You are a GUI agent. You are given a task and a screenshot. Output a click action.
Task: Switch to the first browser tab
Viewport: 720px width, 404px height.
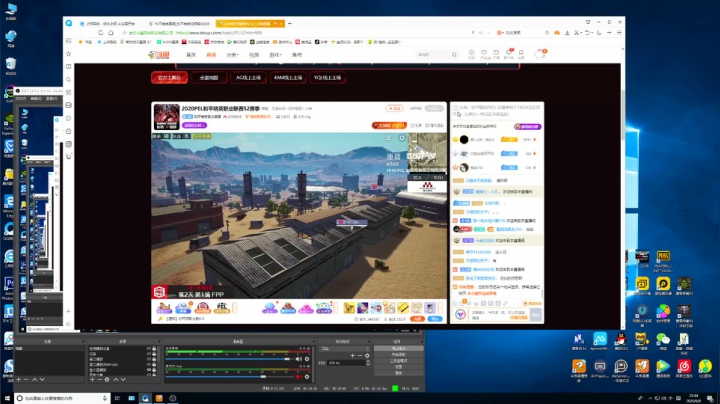coord(110,23)
